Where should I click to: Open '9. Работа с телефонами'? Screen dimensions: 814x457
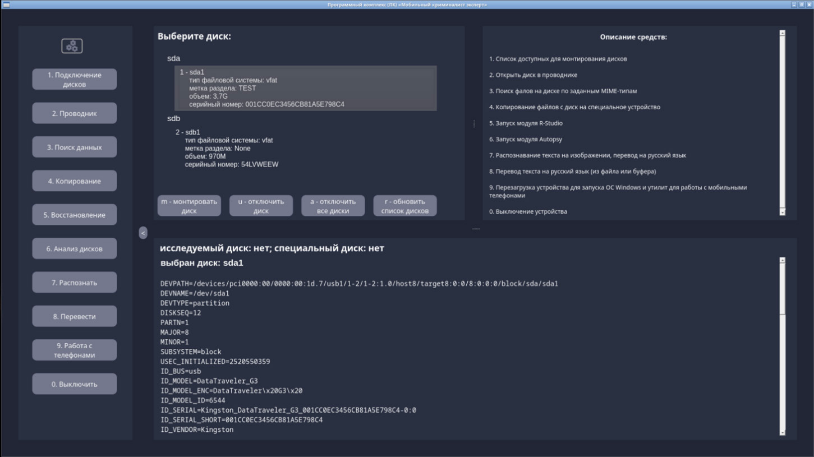pyautogui.click(x=74, y=350)
